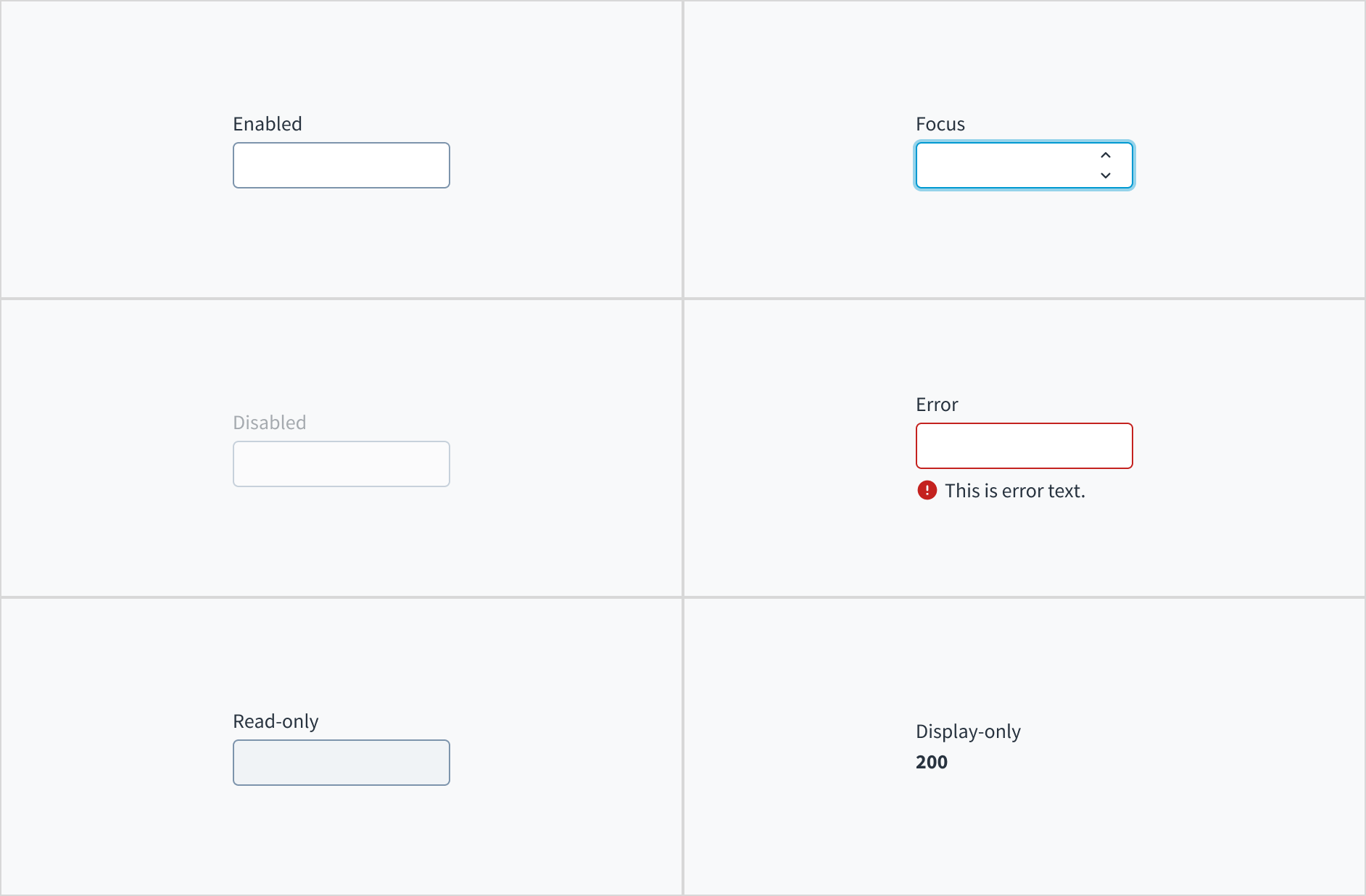Viewport: 1366px width, 896px height.
Task: Click the Disabled input box
Action: (341, 464)
